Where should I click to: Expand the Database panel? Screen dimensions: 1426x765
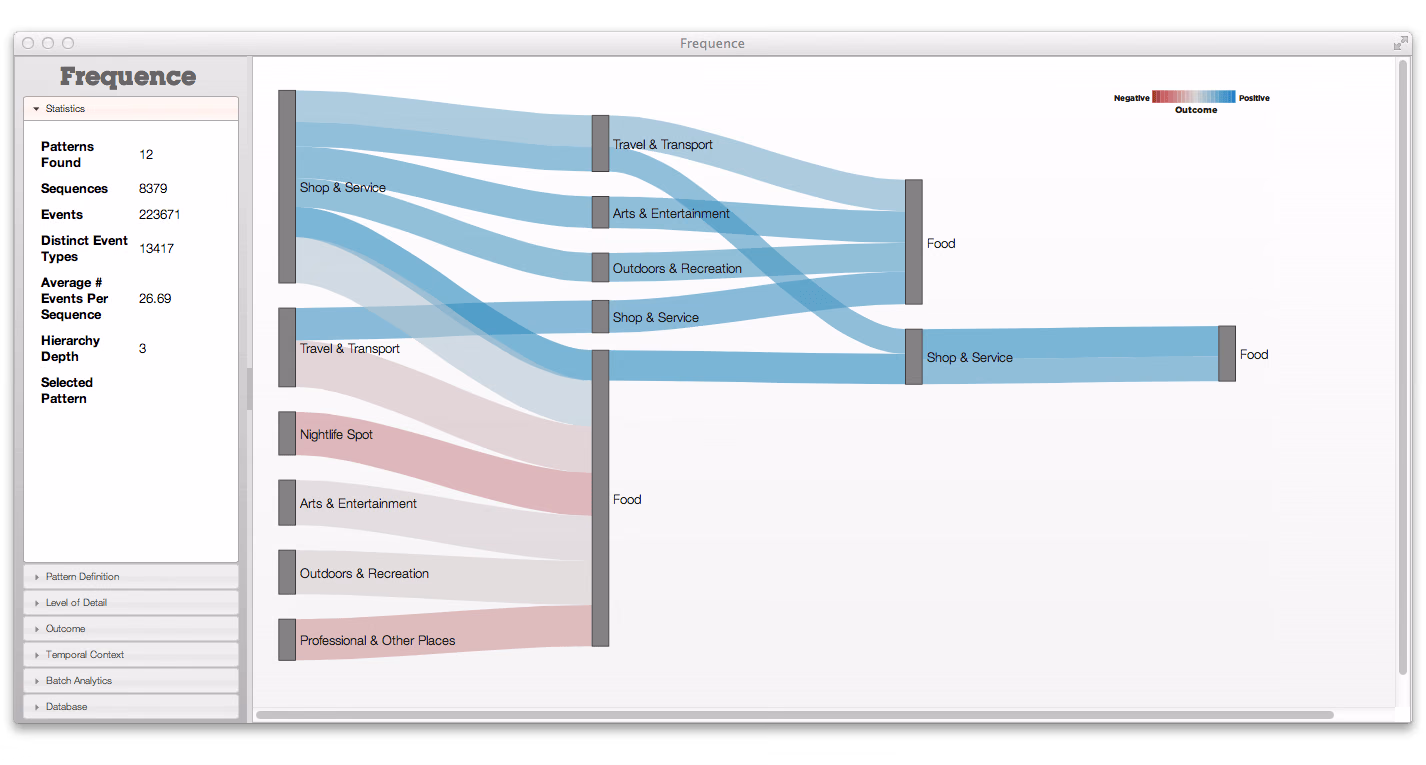click(131, 707)
